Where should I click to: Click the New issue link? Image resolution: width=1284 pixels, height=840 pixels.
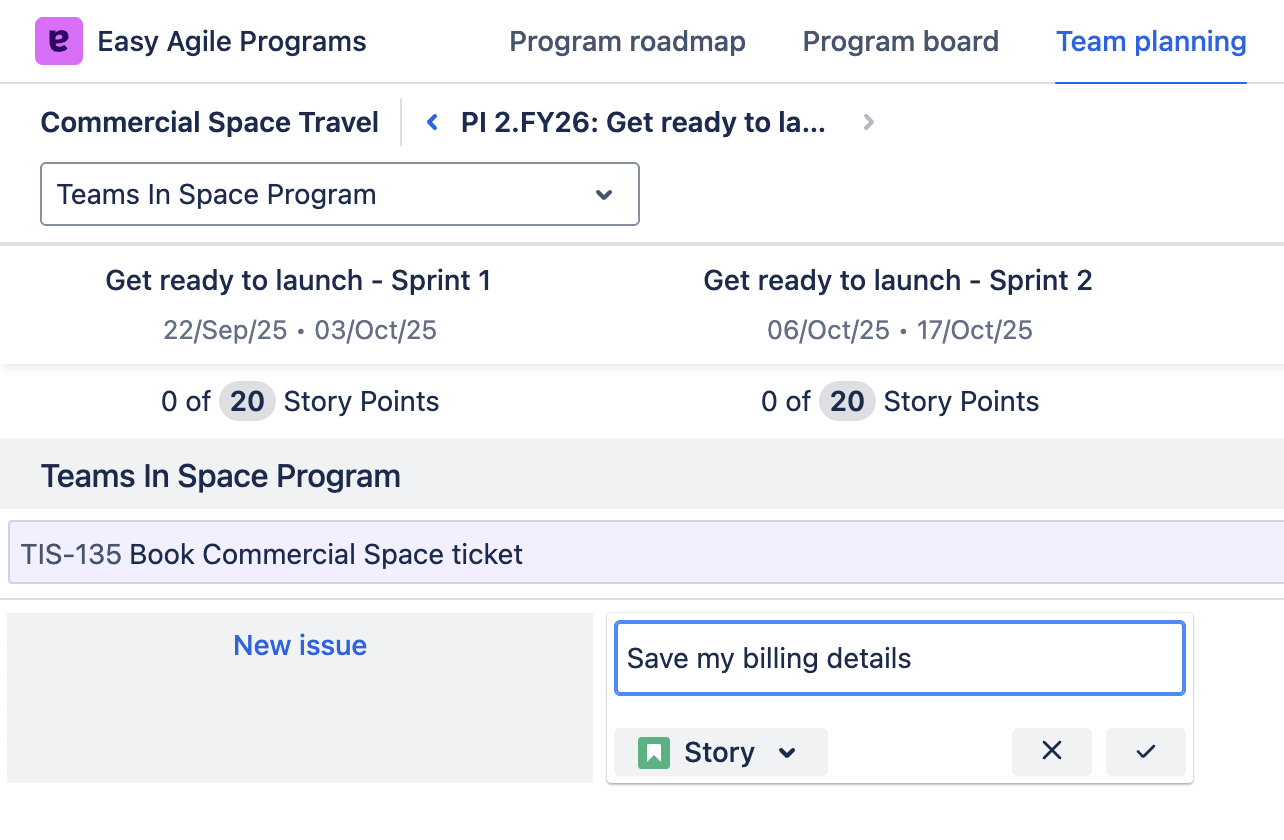point(300,645)
